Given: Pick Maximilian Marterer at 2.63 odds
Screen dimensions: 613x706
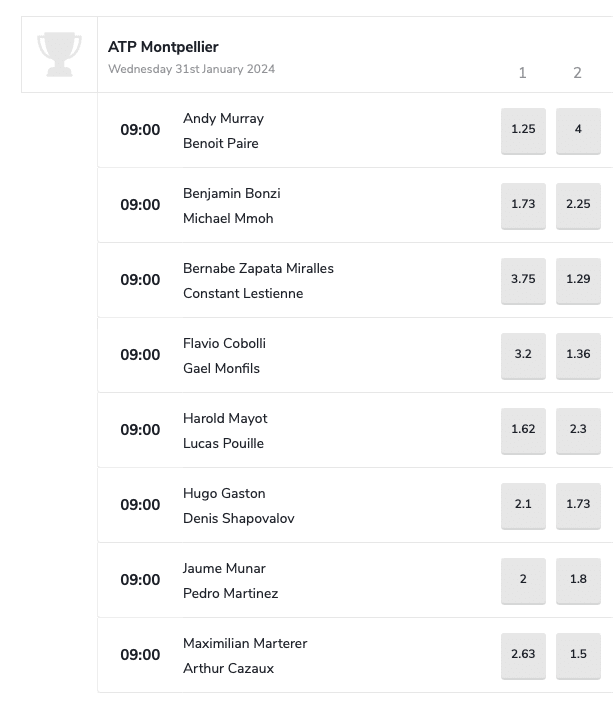Looking at the screenshot, I should pos(523,656).
